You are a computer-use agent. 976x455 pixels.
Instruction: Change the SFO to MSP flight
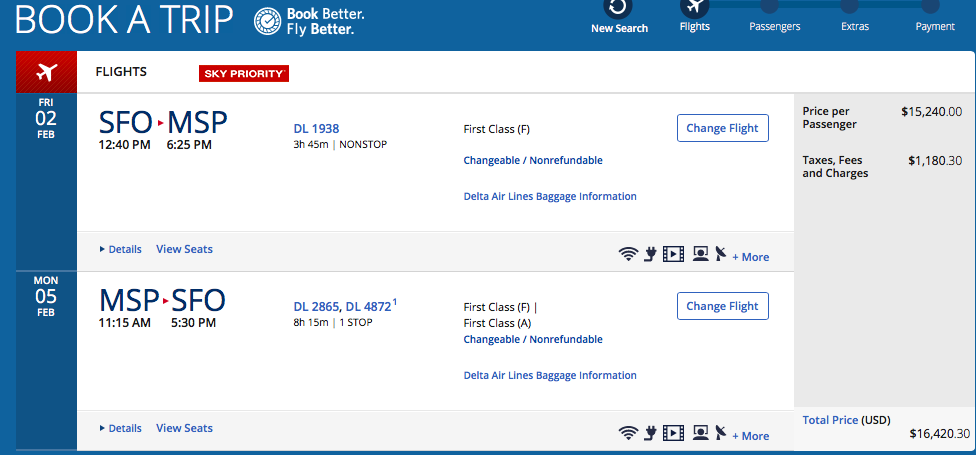(723, 128)
